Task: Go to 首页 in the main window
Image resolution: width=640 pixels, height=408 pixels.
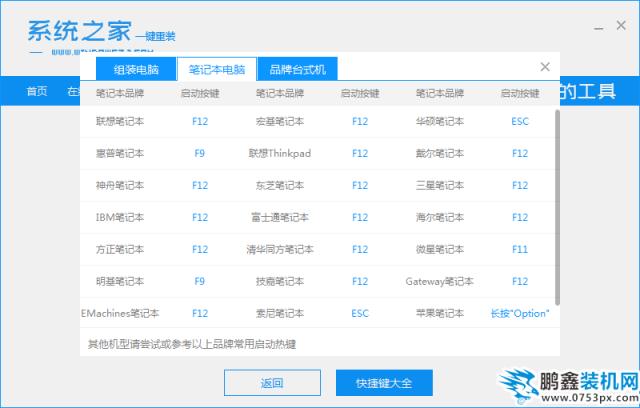Action: pos(37,91)
